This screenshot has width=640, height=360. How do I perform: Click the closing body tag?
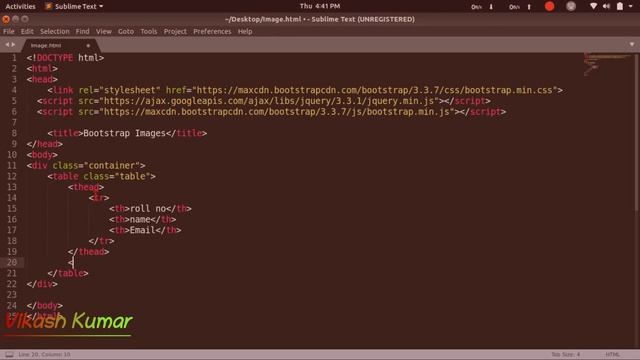coord(44,305)
